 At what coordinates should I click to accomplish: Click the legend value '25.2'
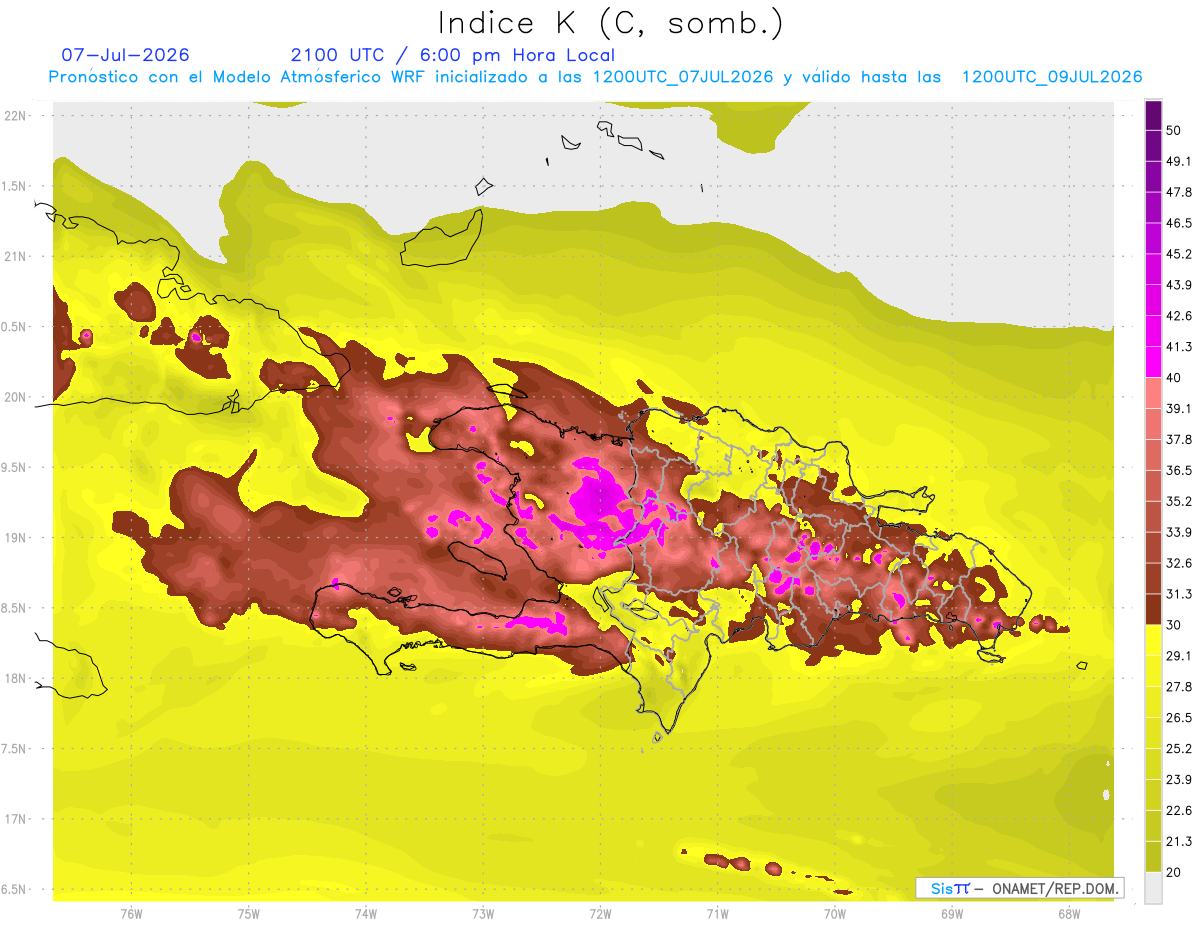(x=1179, y=748)
